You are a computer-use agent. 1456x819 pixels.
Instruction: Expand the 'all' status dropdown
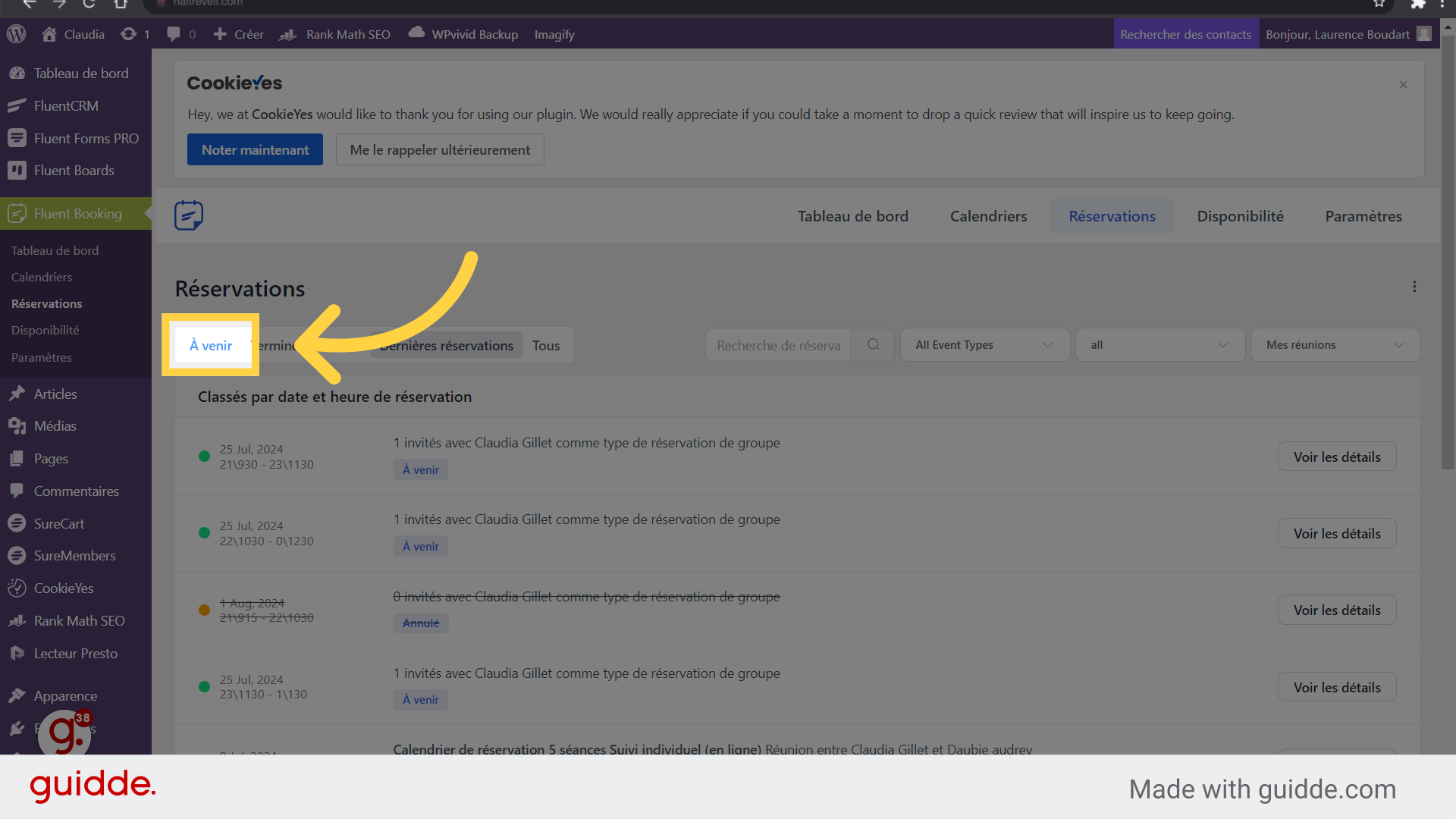(x=1159, y=345)
